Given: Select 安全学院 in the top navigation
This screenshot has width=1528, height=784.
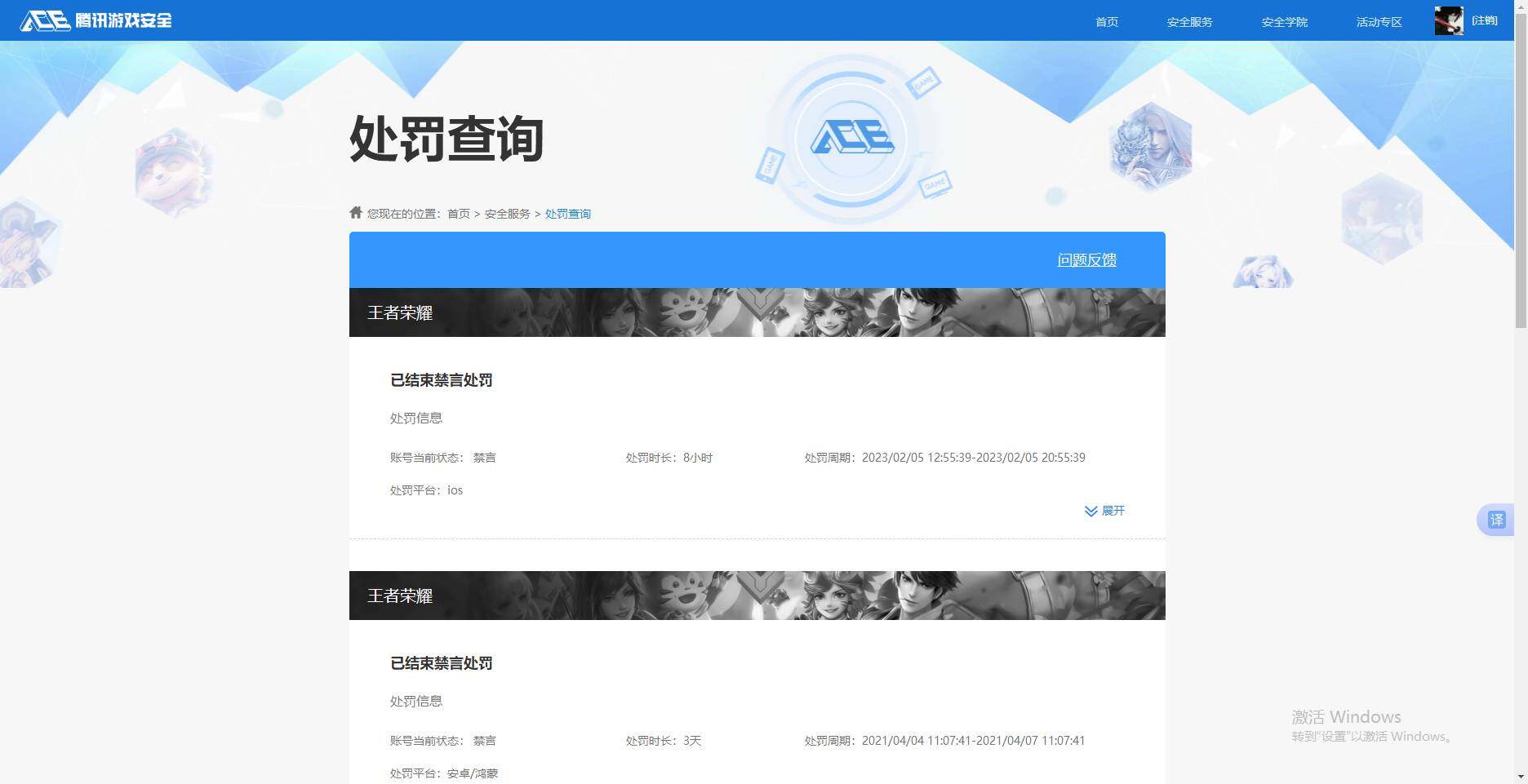Looking at the screenshot, I should (x=1284, y=22).
